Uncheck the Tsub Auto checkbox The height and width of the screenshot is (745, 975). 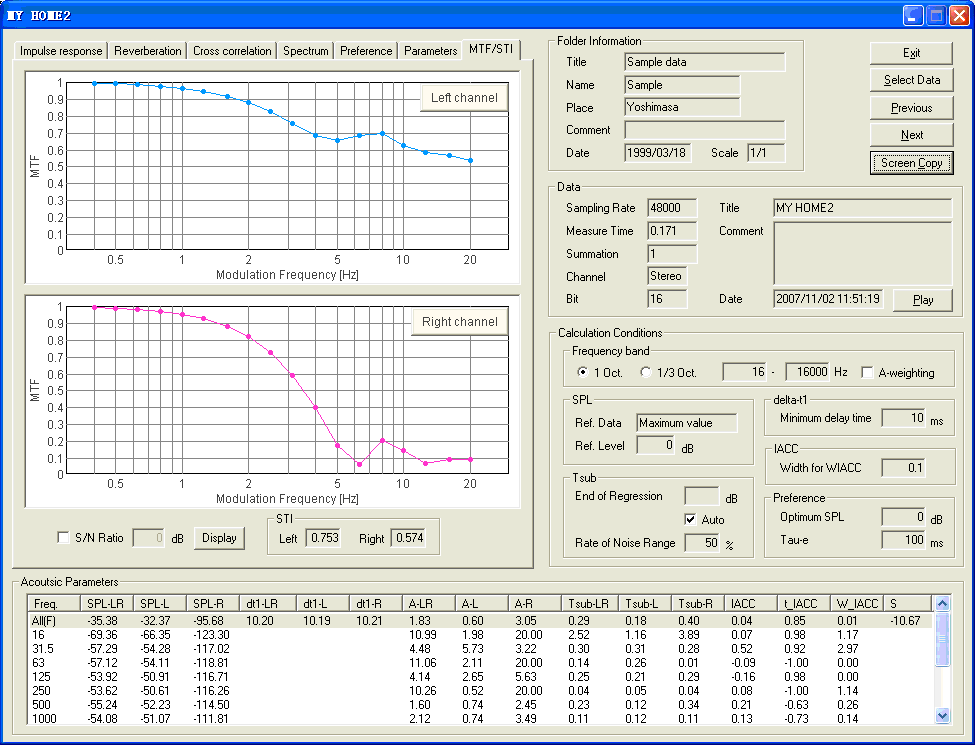tap(690, 519)
